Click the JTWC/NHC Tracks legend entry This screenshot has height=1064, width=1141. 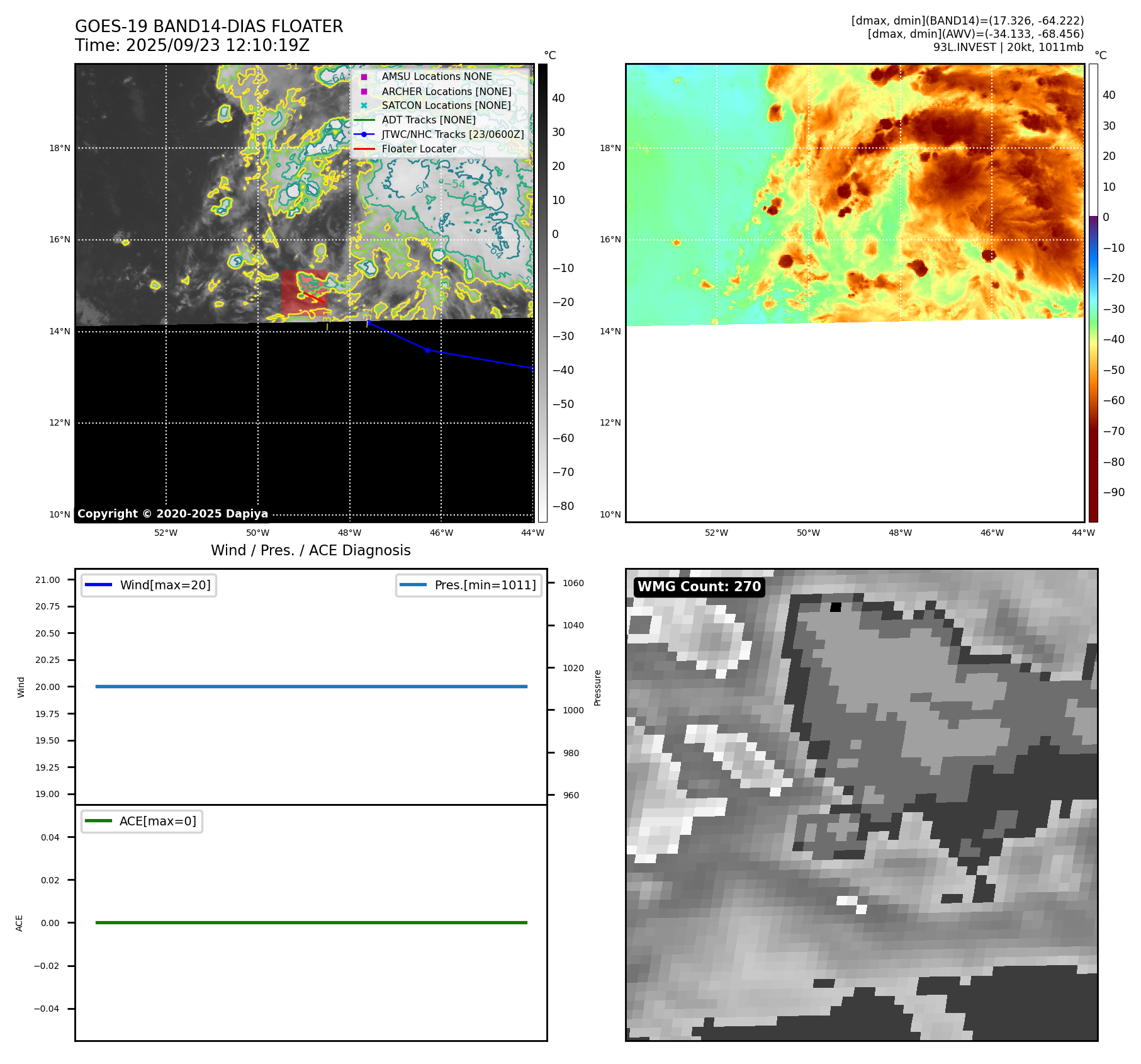439,134
